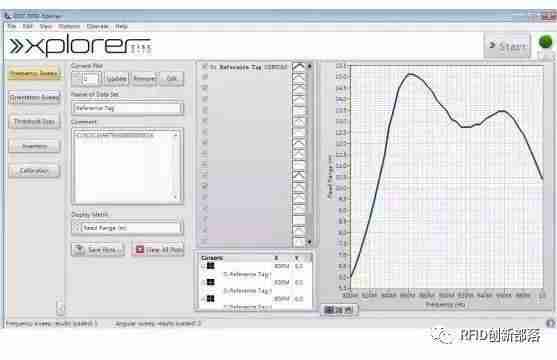Select the Orientation Sweep mode button
This screenshot has height=360, width=557.
tap(34, 97)
